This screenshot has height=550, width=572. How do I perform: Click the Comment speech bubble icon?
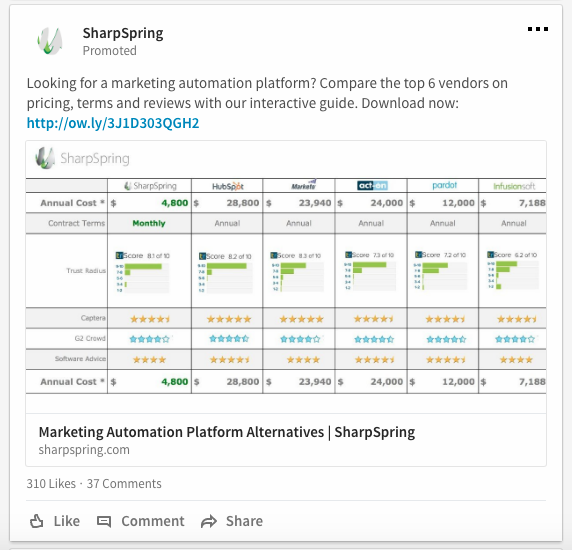[104, 521]
